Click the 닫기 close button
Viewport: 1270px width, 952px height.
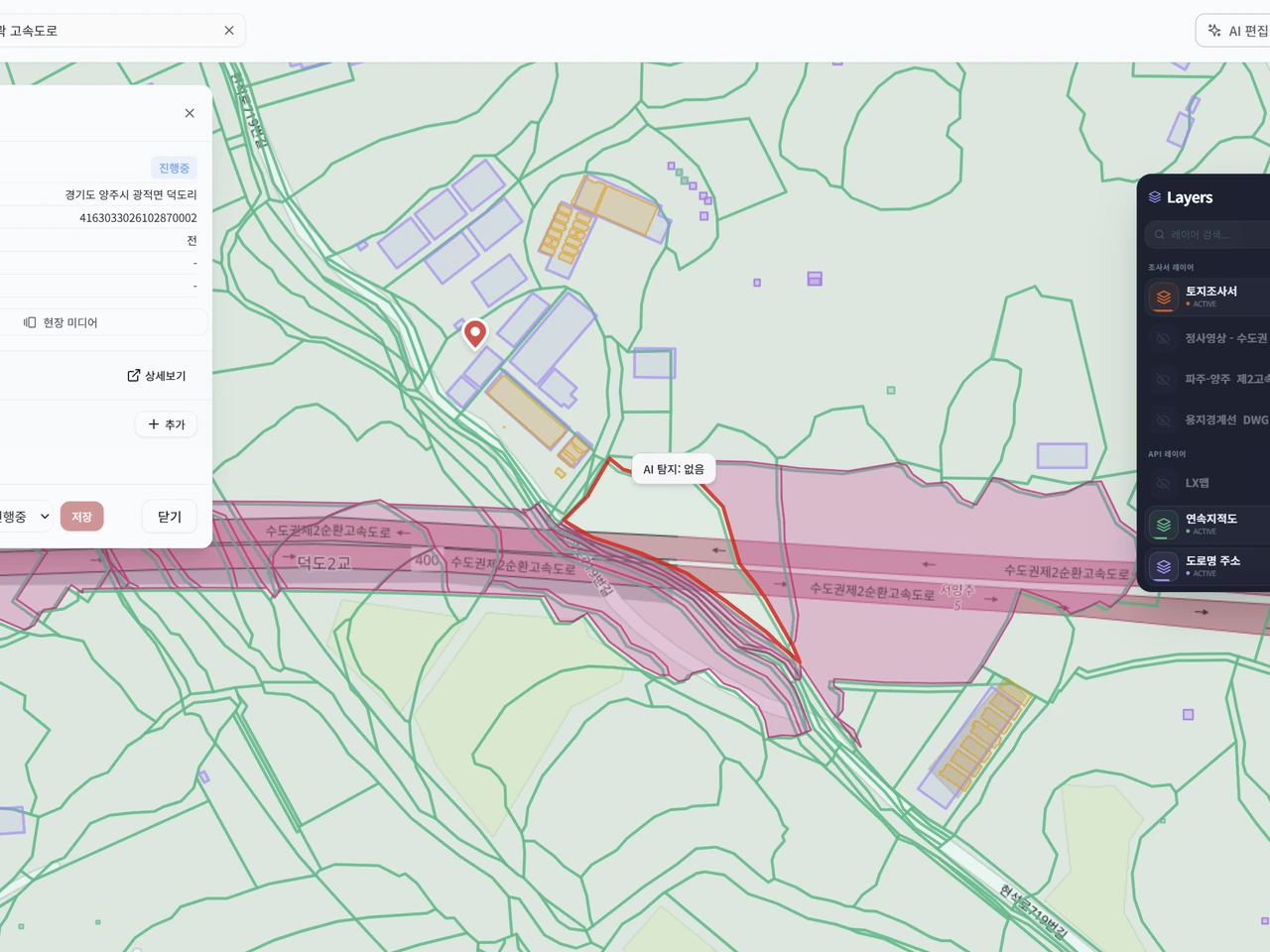tap(170, 517)
